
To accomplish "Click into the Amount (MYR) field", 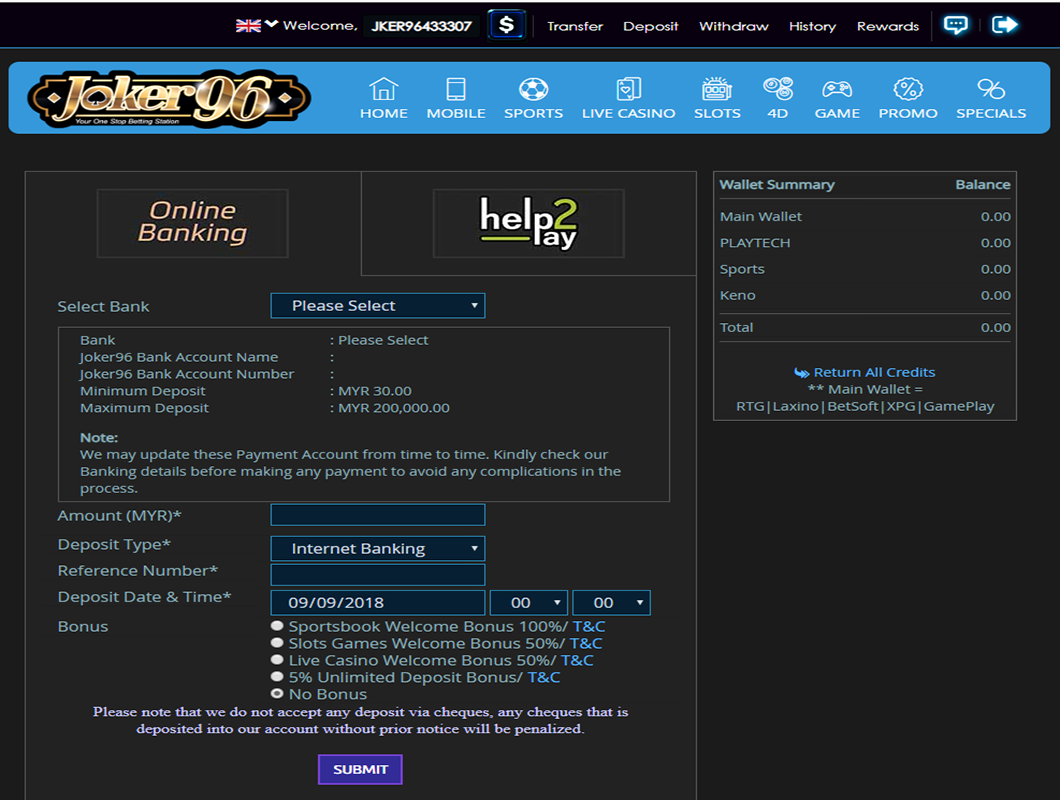I will [x=377, y=515].
